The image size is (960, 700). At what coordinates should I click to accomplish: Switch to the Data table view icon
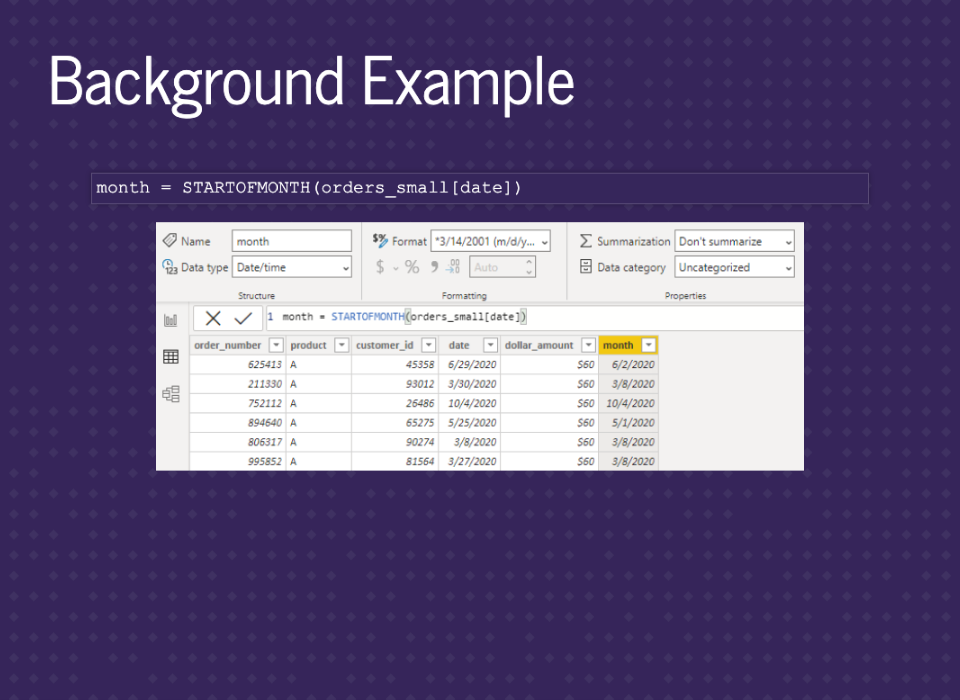(171, 357)
